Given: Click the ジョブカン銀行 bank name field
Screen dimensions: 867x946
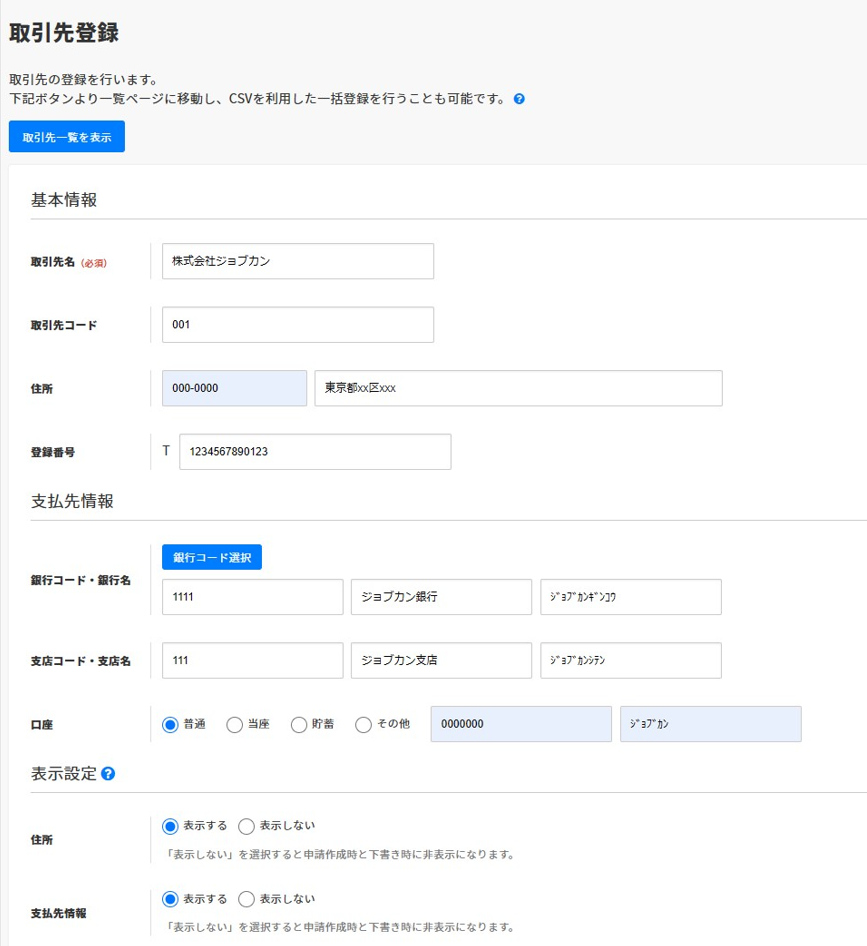Looking at the screenshot, I should coord(441,597).
